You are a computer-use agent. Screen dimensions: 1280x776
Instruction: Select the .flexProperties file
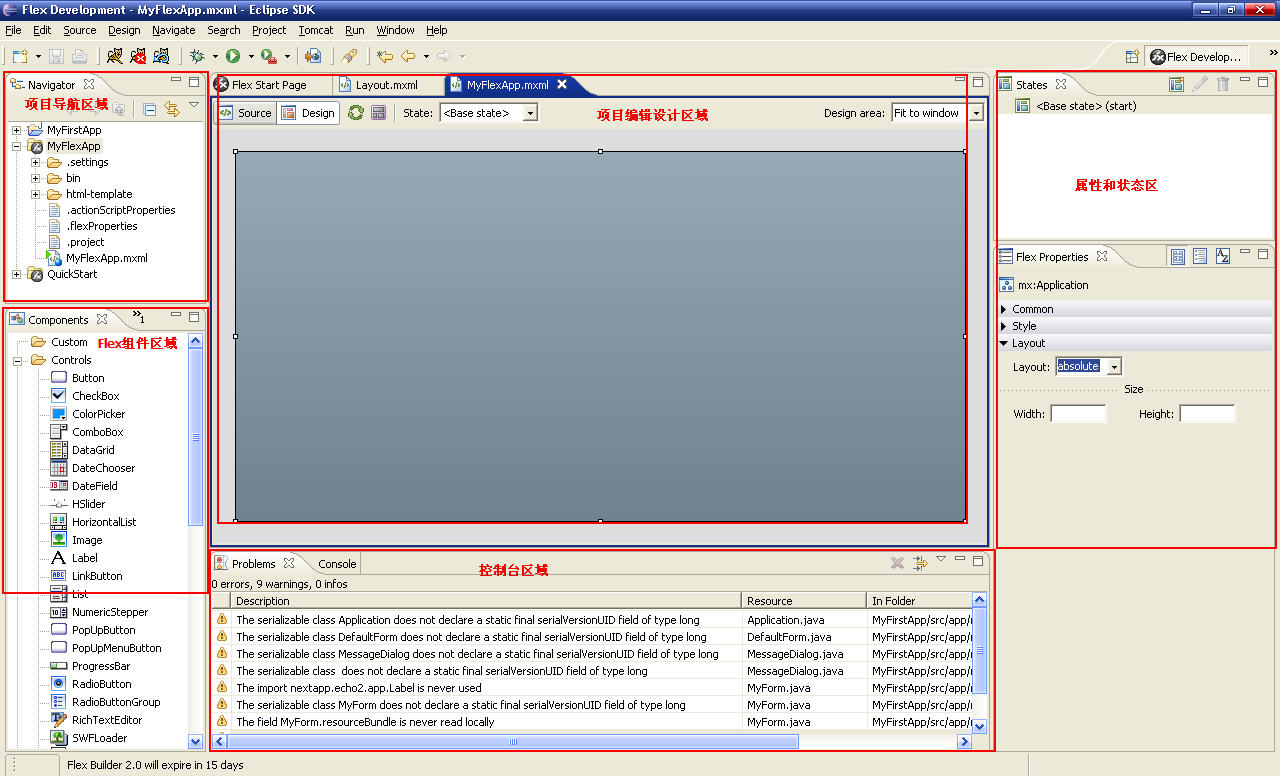coord(101,226)
